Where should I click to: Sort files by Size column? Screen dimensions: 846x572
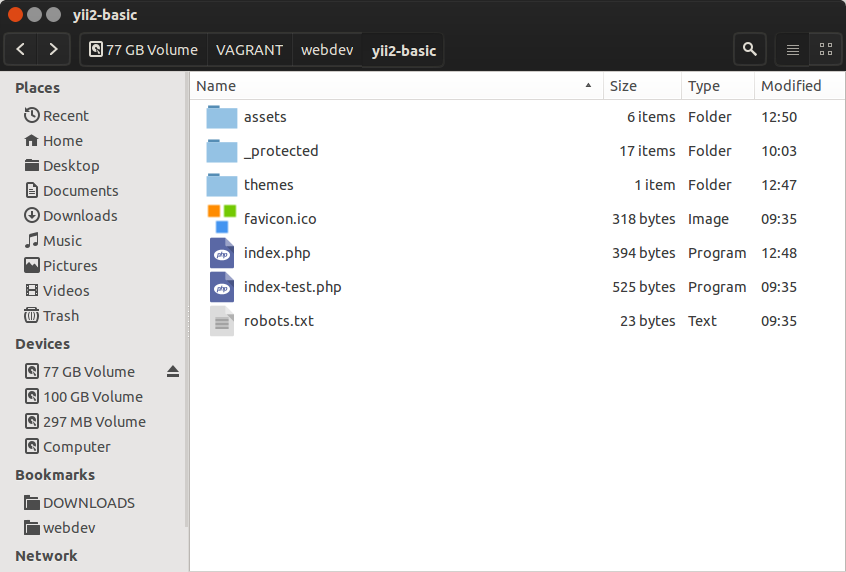[x=640, y=86]
